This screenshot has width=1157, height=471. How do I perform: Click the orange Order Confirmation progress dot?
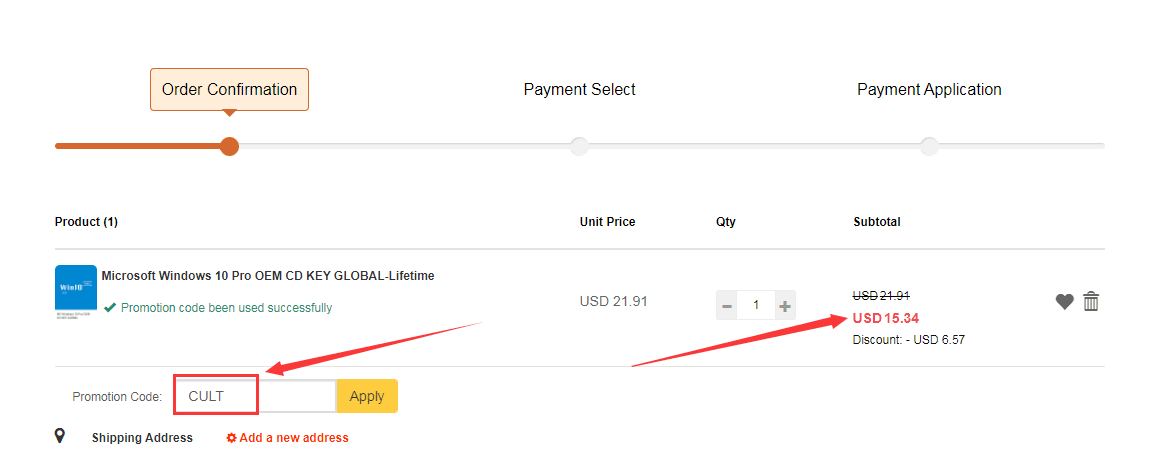point(229,146)
